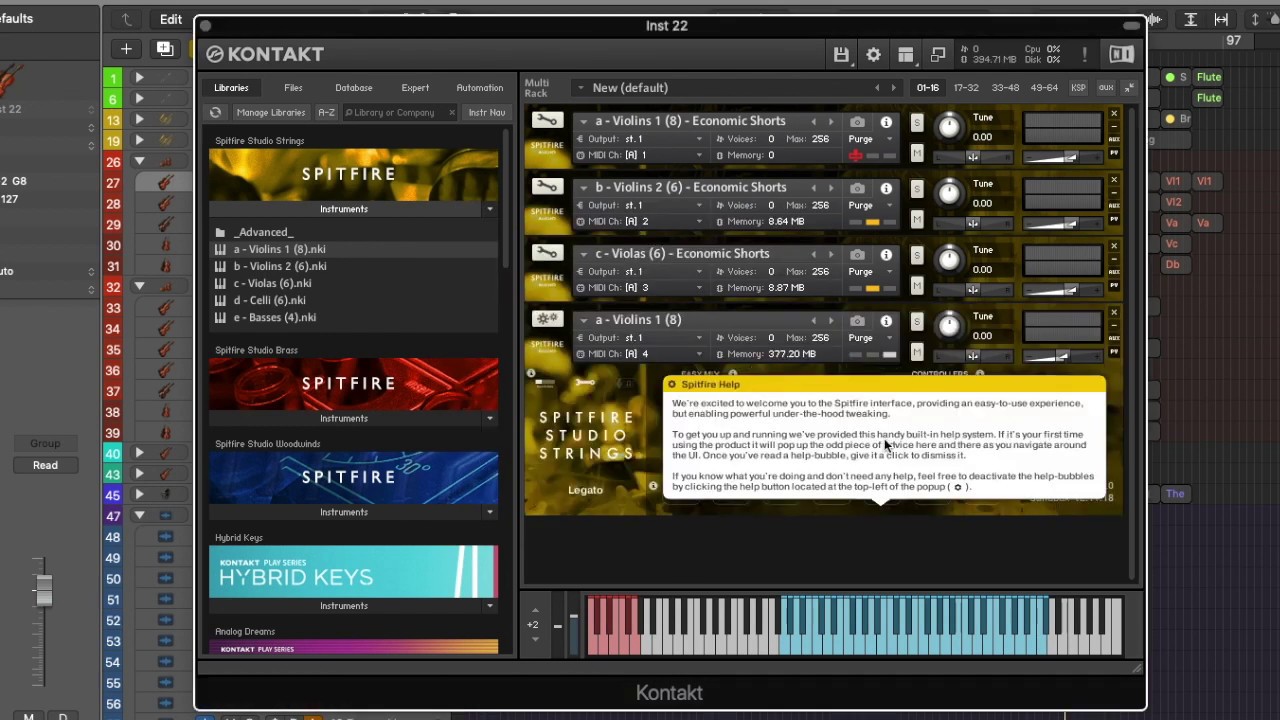Image resolution: width=1280 pixels, height=720 pixels.
Task: Open instrument name menu for Violas Economic Shorts
Action: 583,254
